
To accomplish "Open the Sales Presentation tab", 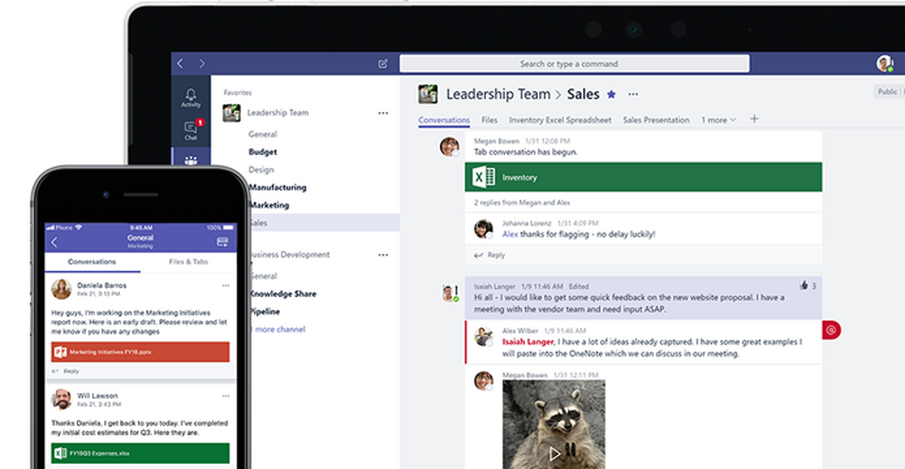I will click(656, 120).
